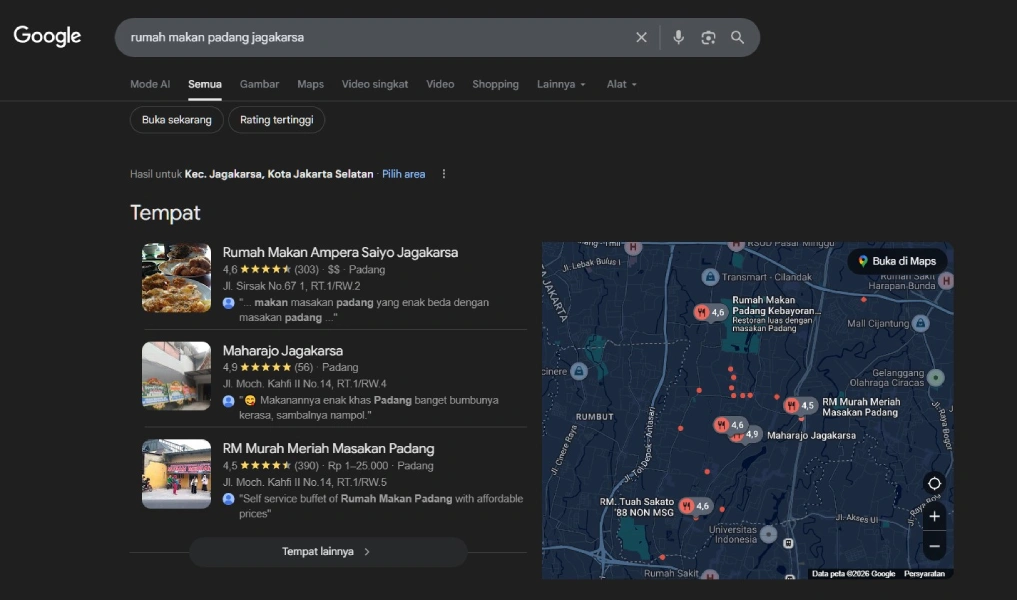Click the transit station icon near Universitas Indonesia
Viewport: 1017px width, 600px height.
point(788,543)
